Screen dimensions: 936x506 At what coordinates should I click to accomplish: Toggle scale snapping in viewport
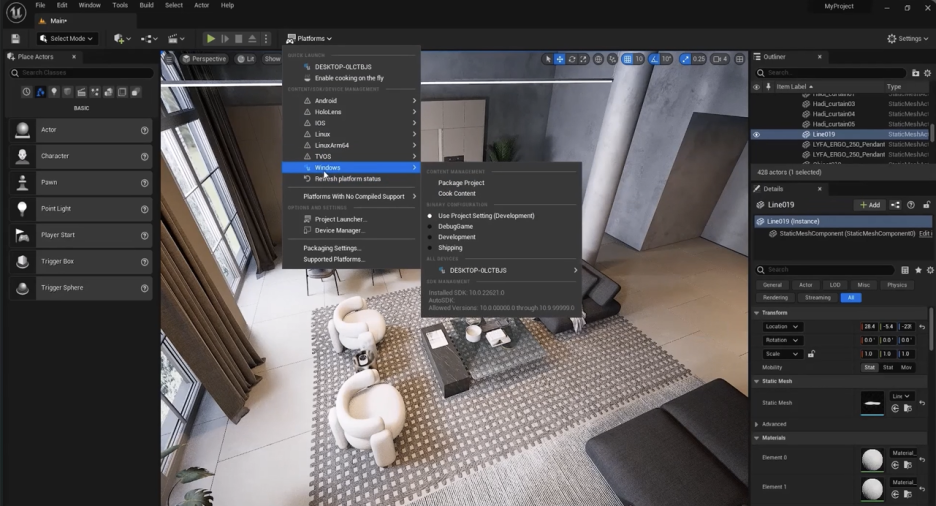[685, 59]
